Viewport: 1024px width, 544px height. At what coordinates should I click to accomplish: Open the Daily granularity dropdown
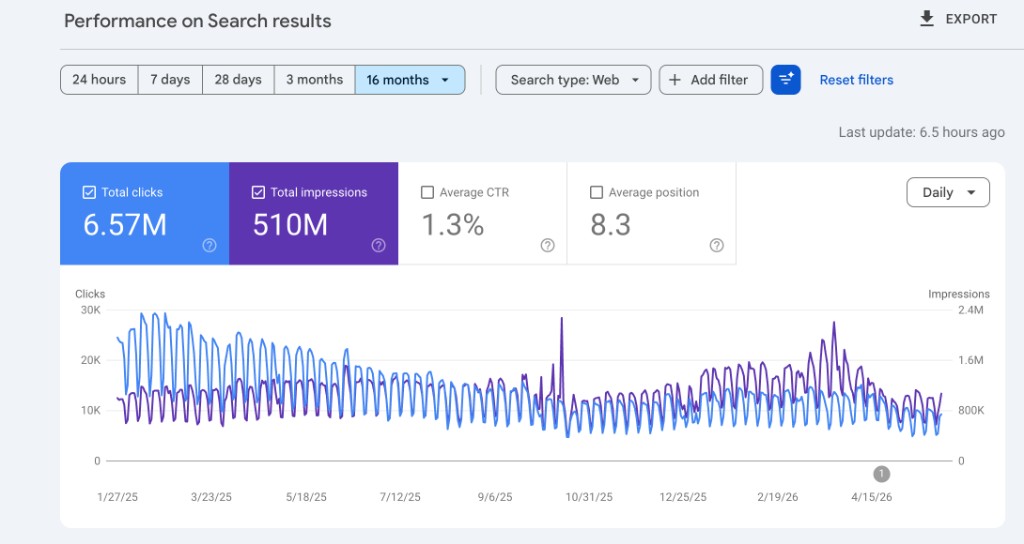(948, 192)
